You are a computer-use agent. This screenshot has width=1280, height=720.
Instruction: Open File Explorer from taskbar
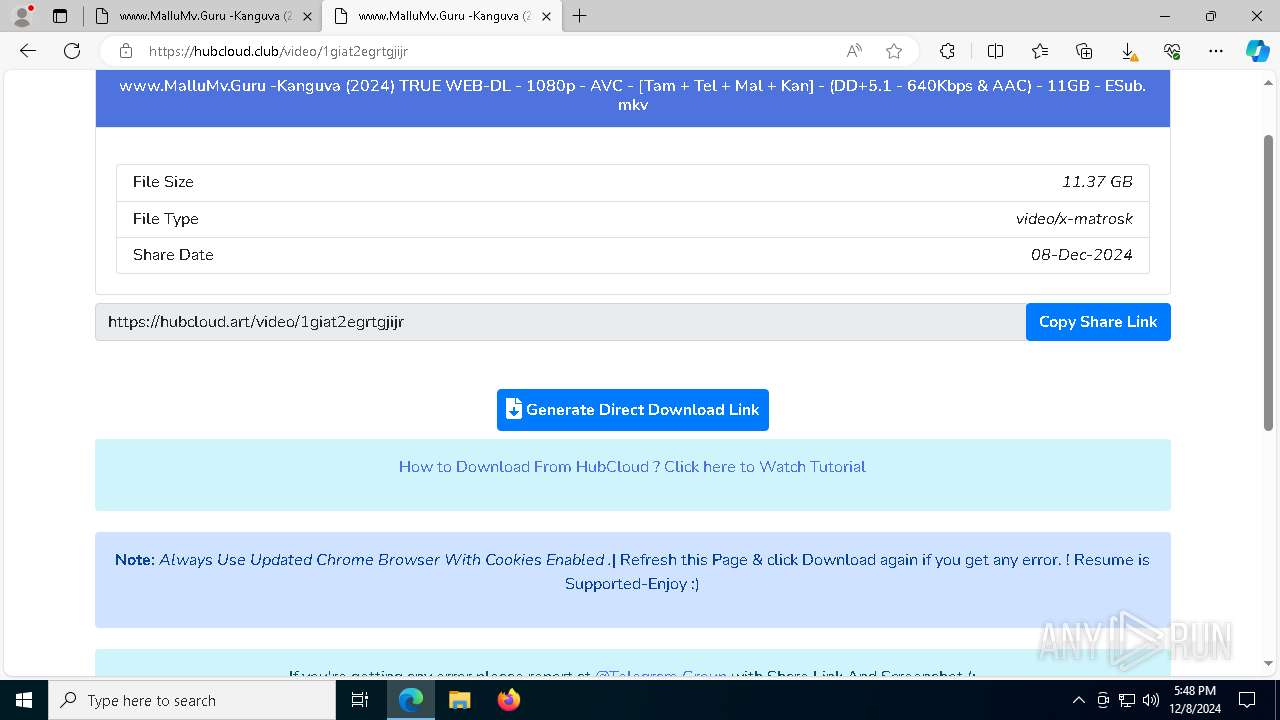(x=459, y=700)
